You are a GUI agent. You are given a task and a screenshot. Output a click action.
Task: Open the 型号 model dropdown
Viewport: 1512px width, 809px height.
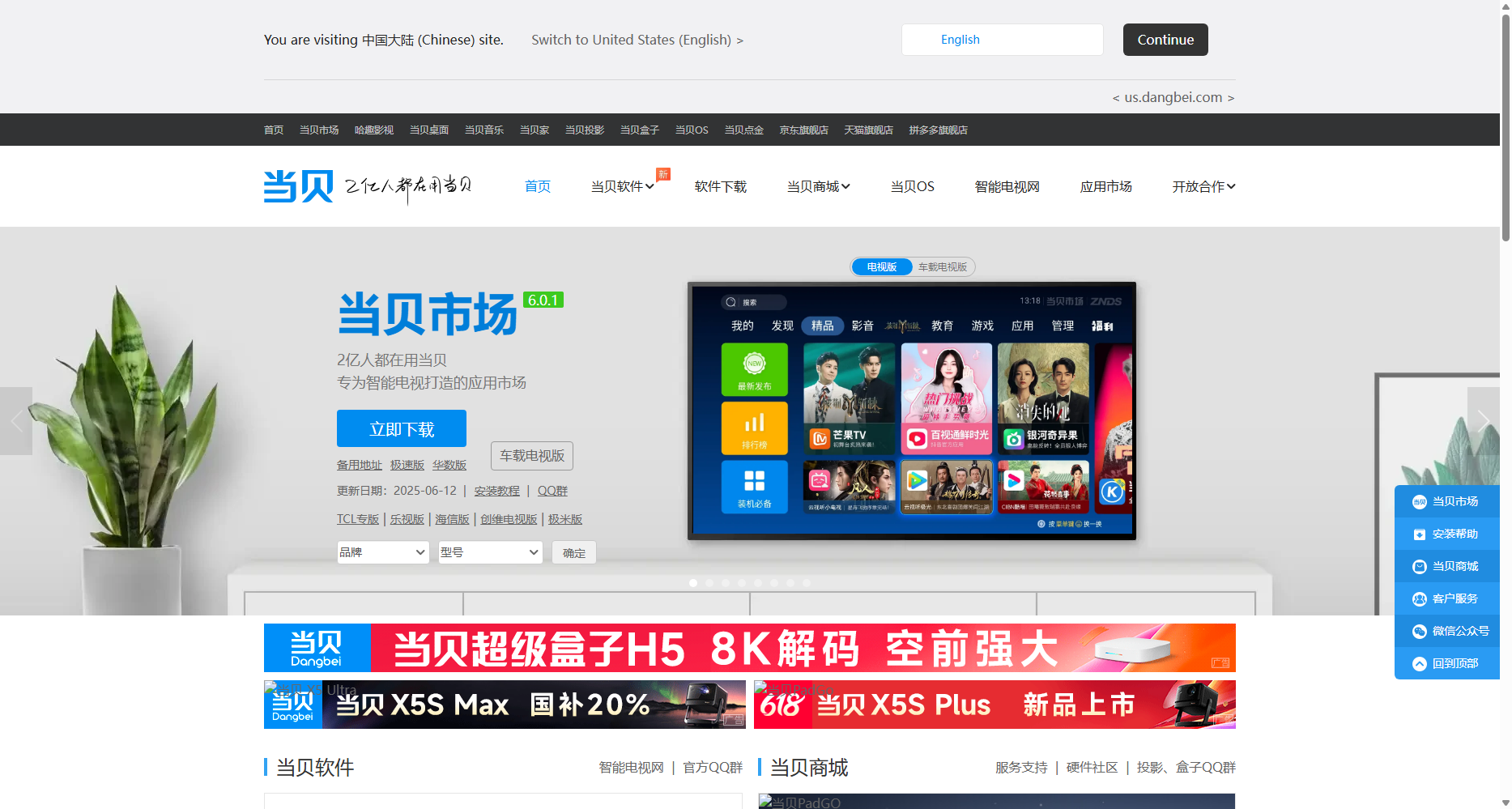point(490,552)
